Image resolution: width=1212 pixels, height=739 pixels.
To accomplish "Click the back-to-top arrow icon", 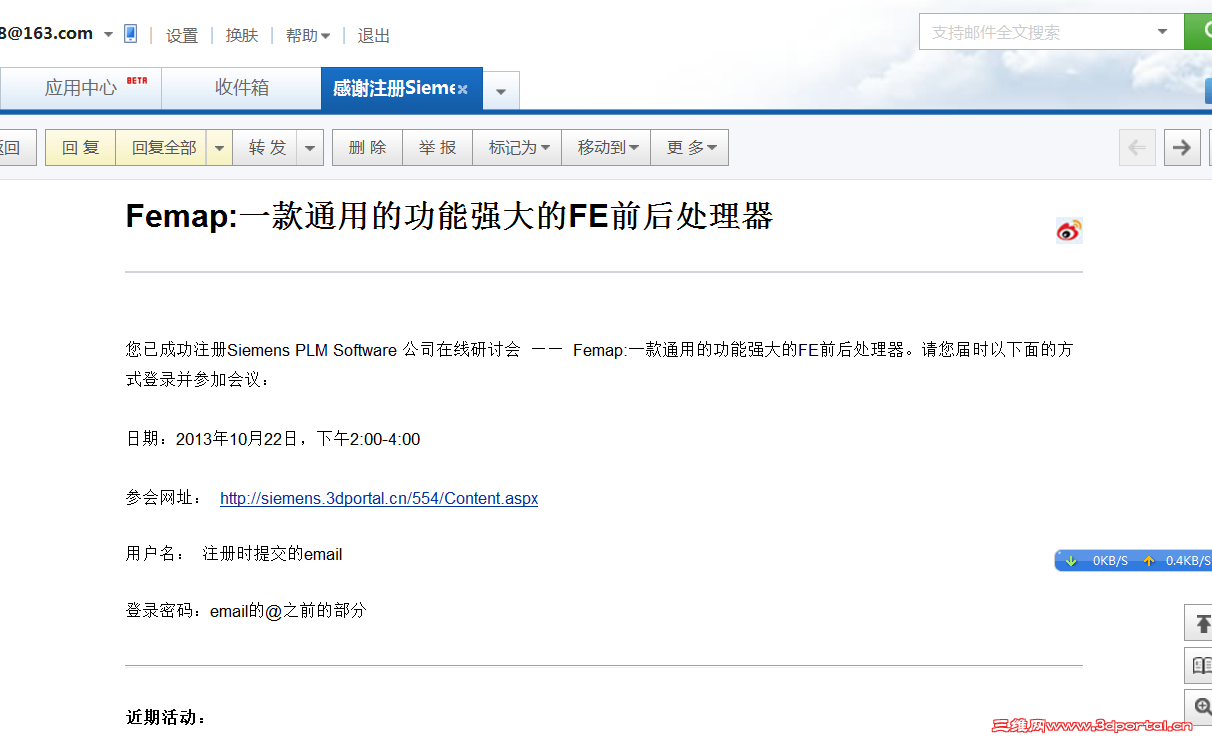I will pyautogui.click(x=1200, y=623).
